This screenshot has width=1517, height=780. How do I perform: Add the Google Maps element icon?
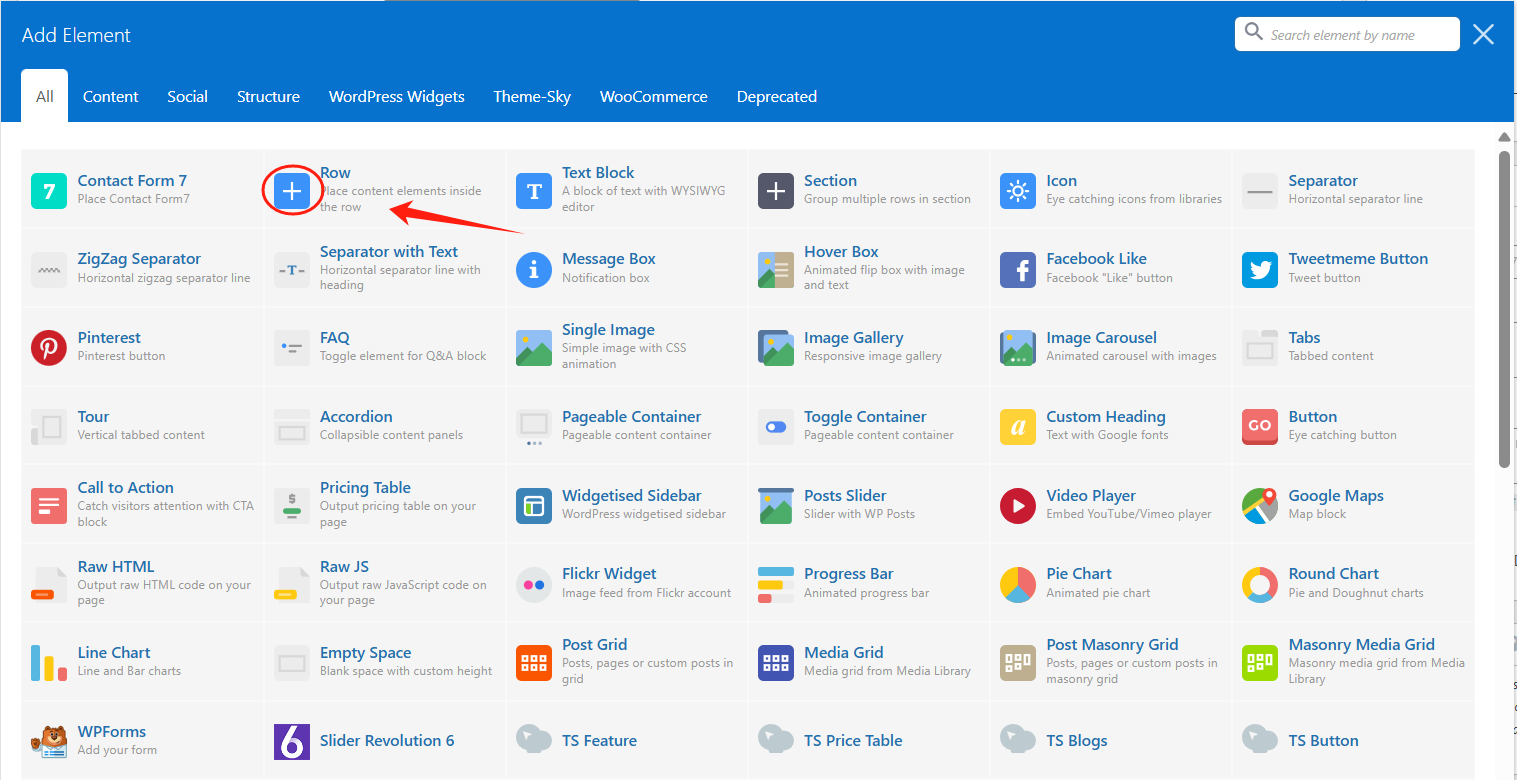1260,505
